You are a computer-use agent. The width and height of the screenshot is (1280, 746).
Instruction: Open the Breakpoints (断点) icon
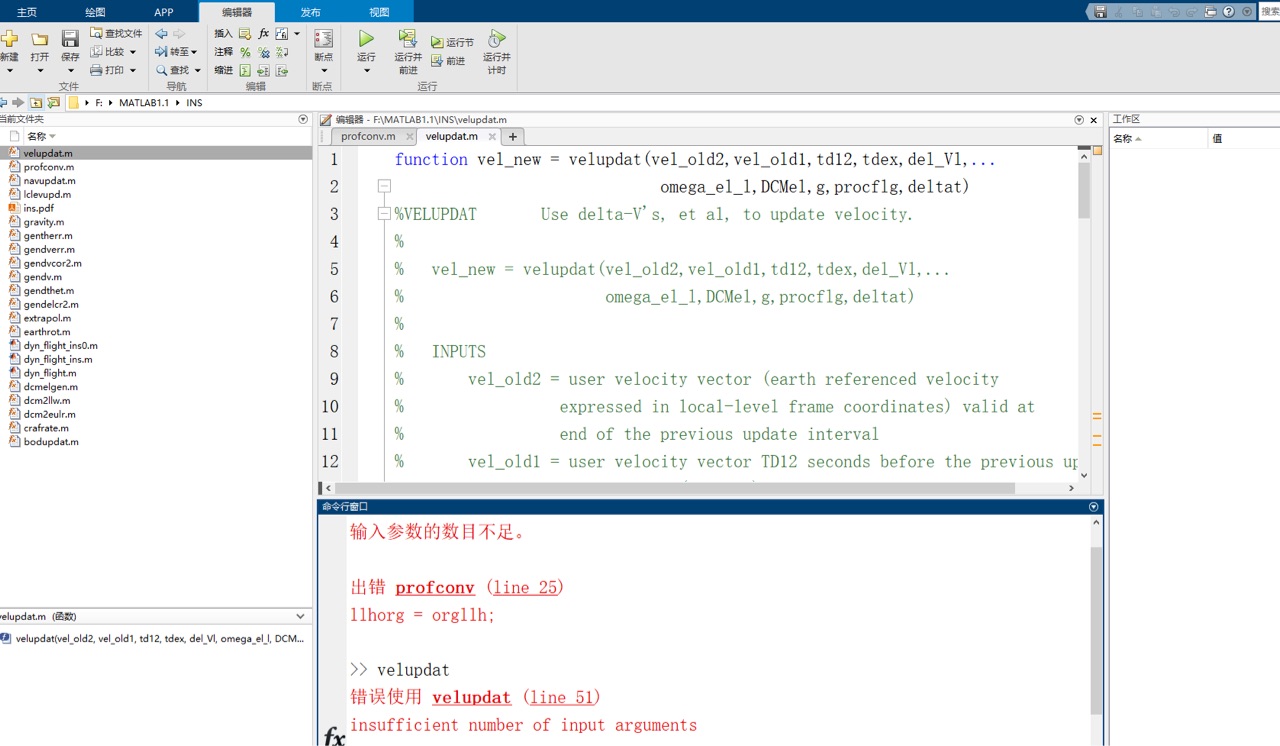(x=323, y=38)
